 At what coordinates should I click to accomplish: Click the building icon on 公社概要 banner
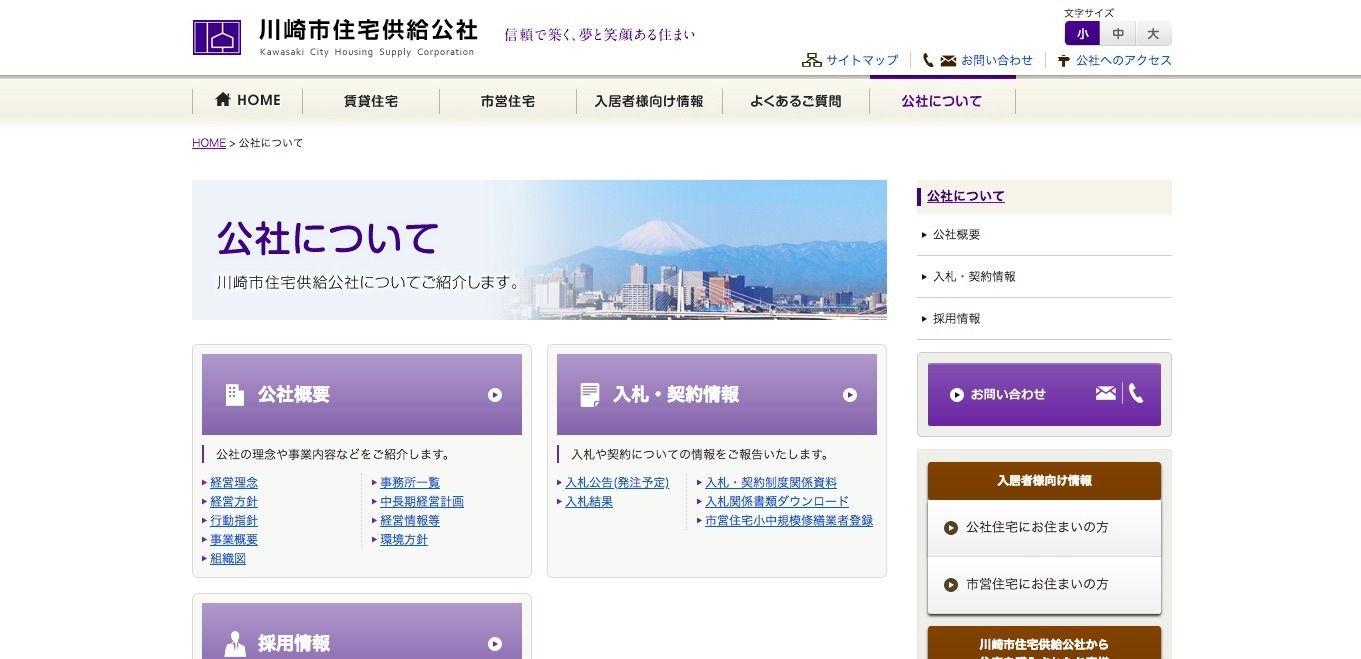[x=235, y=395]
